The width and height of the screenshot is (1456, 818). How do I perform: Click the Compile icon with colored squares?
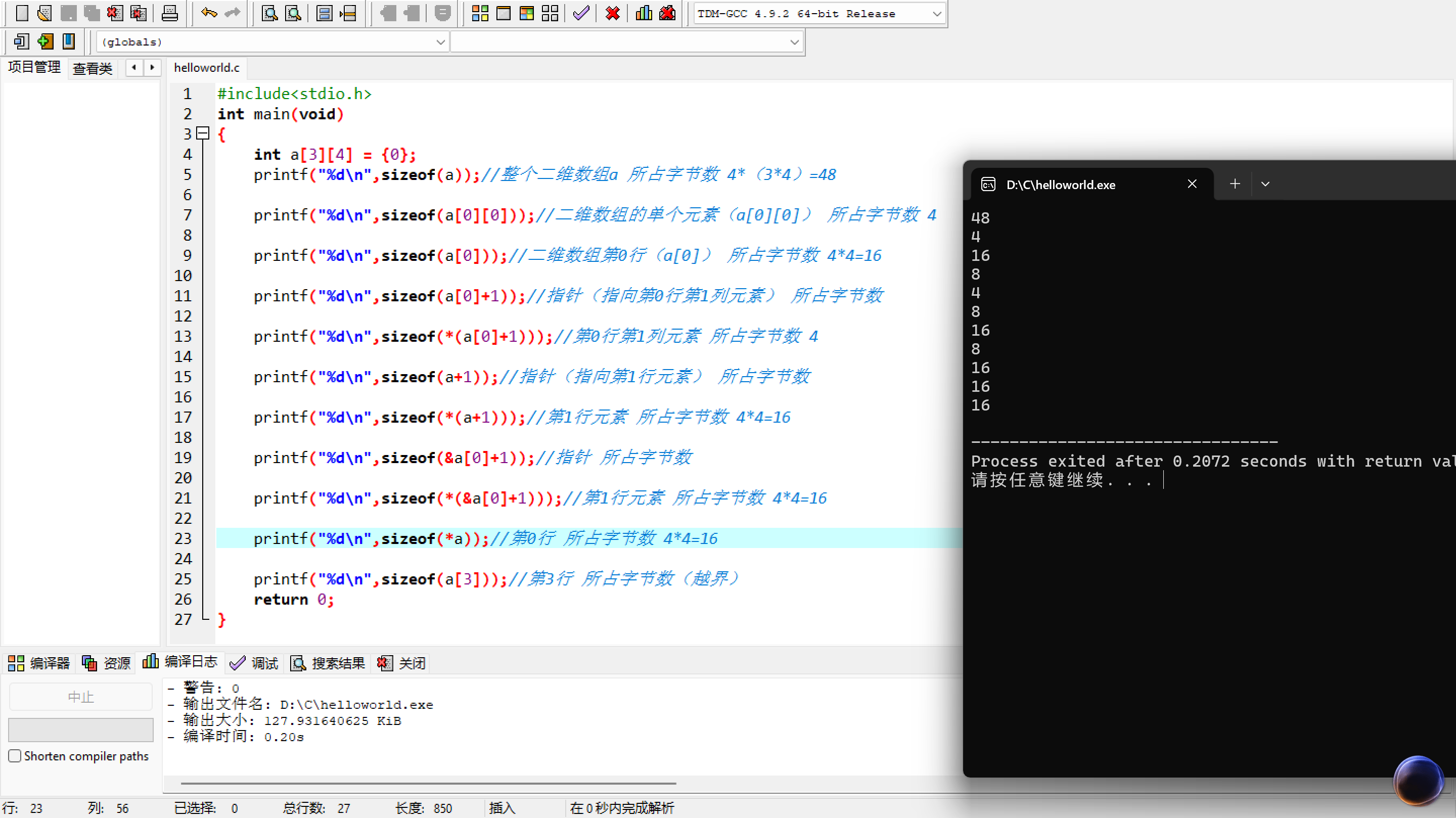pyautogui.click(x=480, y=13)
